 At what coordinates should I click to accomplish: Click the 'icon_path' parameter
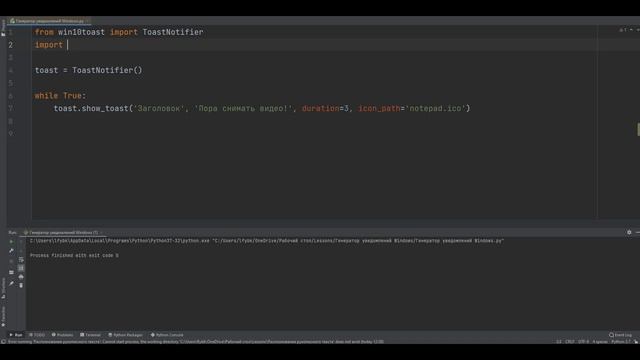pos(379,108)
